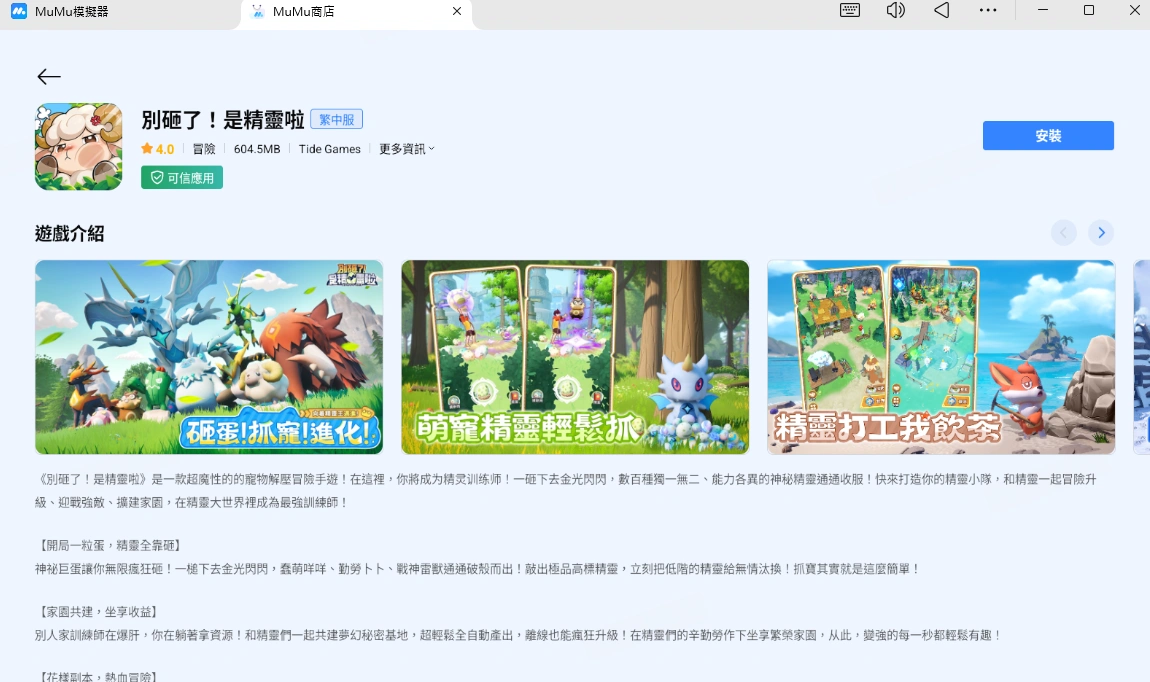
Task: Go back with the left arrow icon
Action: (48, 76)
